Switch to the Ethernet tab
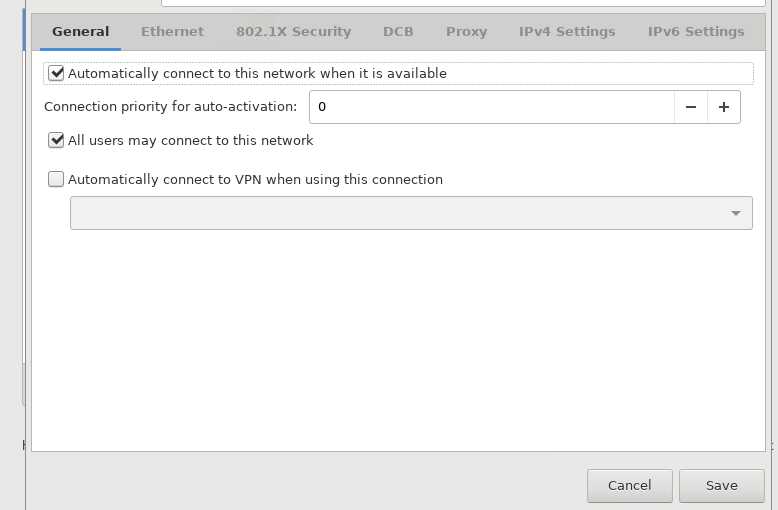The height and width of the screenshot is (510, 778). [172, 32]
